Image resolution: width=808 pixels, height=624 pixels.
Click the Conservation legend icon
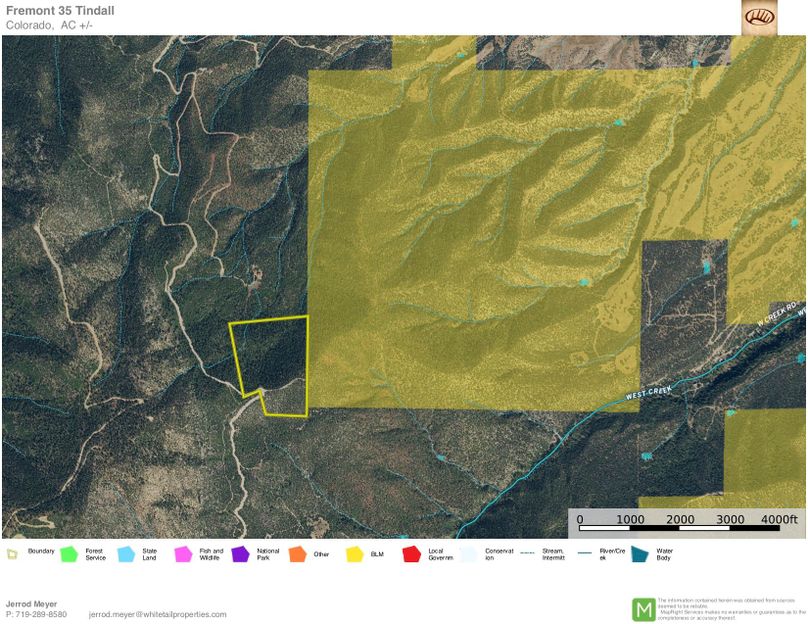pos(468,553)
